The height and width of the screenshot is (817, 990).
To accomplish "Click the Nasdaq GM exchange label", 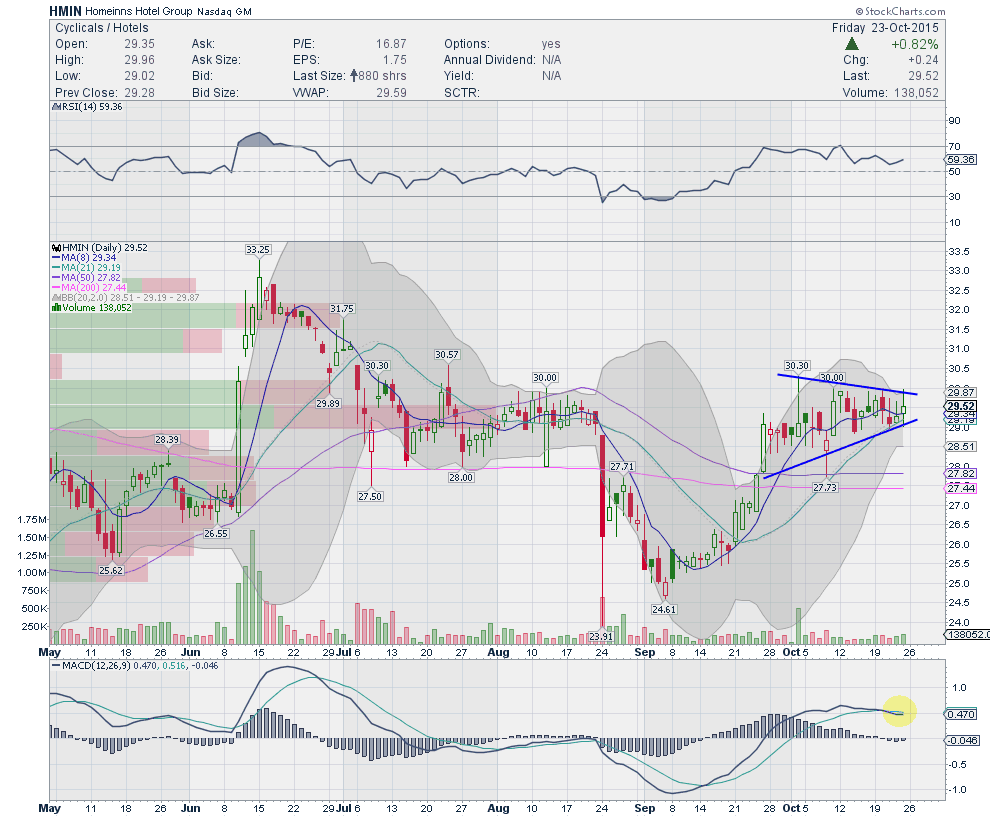I will pos(224,12).
